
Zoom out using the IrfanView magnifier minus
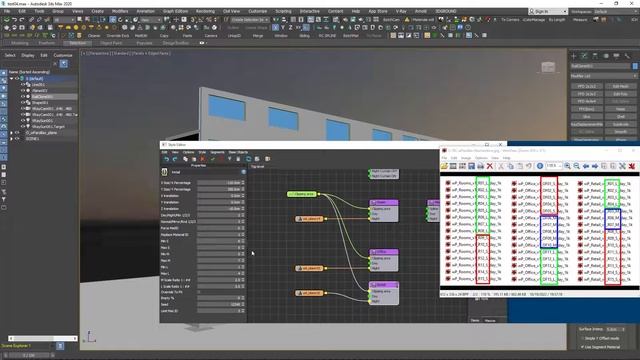(x=576, y=166)
